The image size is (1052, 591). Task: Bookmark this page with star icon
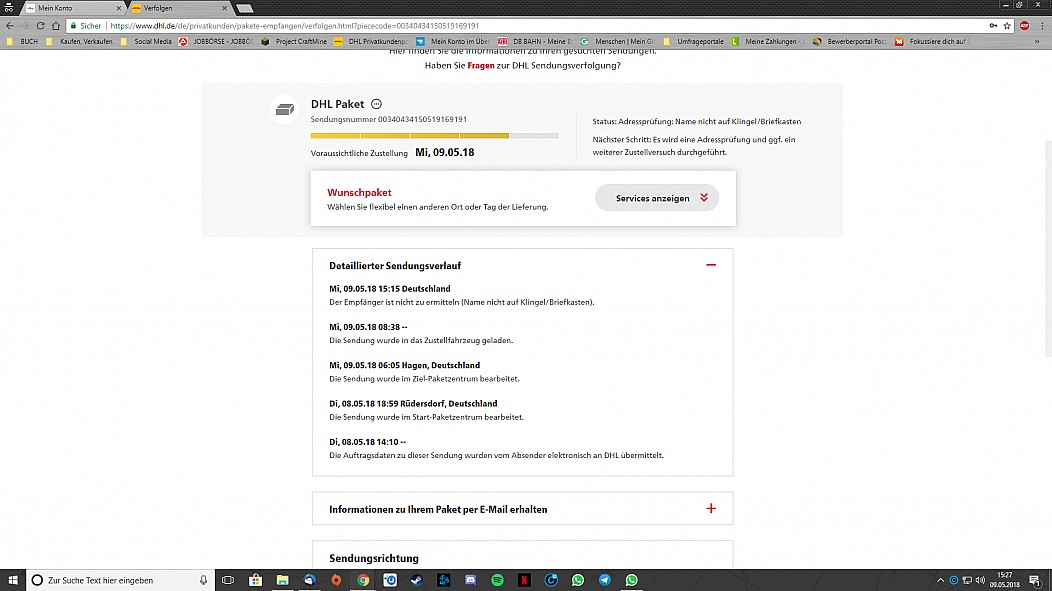pos(1007,25)
